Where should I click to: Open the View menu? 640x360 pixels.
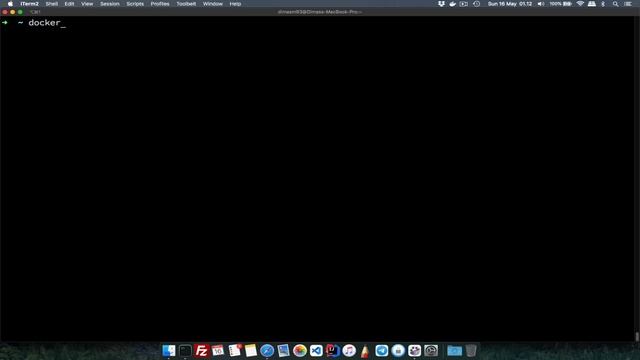coord(87,4)
